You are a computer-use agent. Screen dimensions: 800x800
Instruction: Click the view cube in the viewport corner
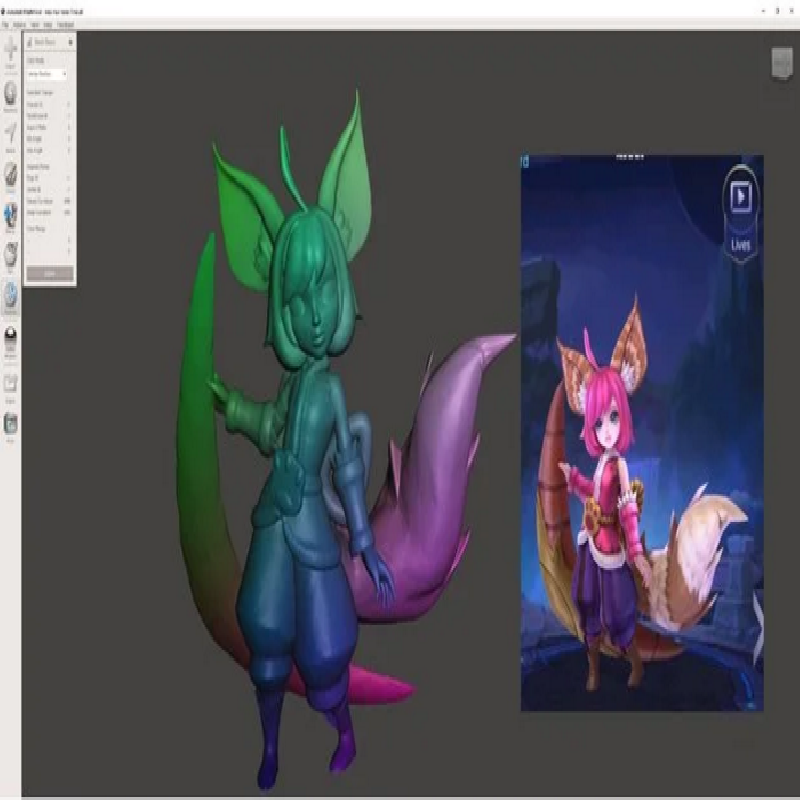pyautogui.click(x=781, y=63)
